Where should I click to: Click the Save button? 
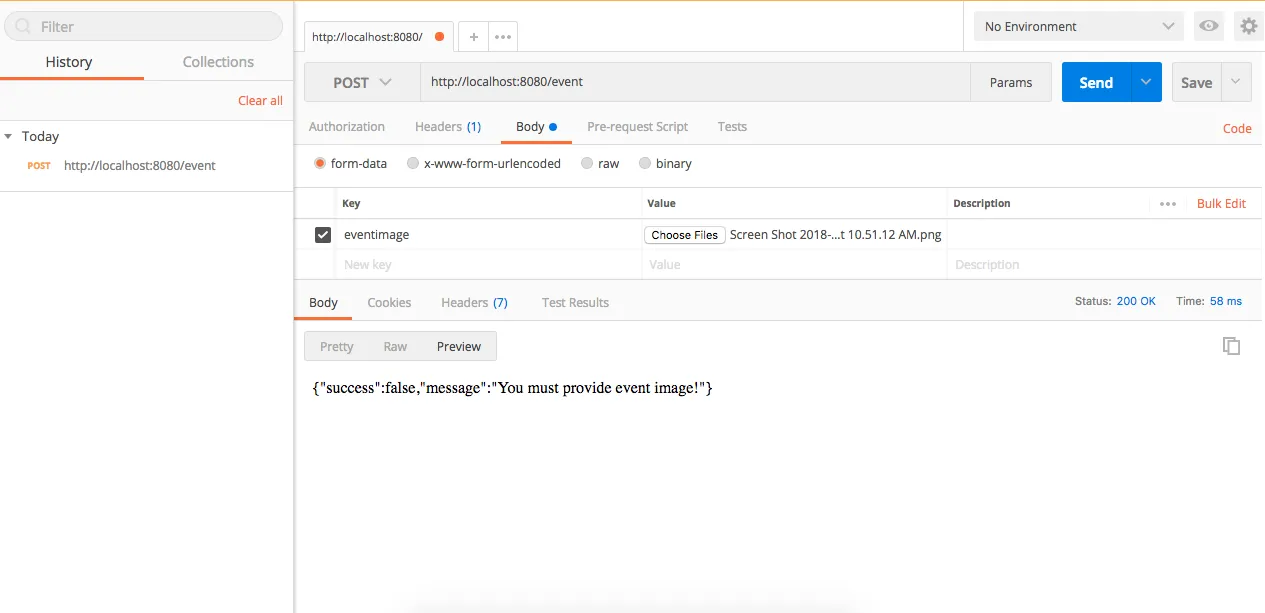pyautogui.click(x=1197, y=83)
